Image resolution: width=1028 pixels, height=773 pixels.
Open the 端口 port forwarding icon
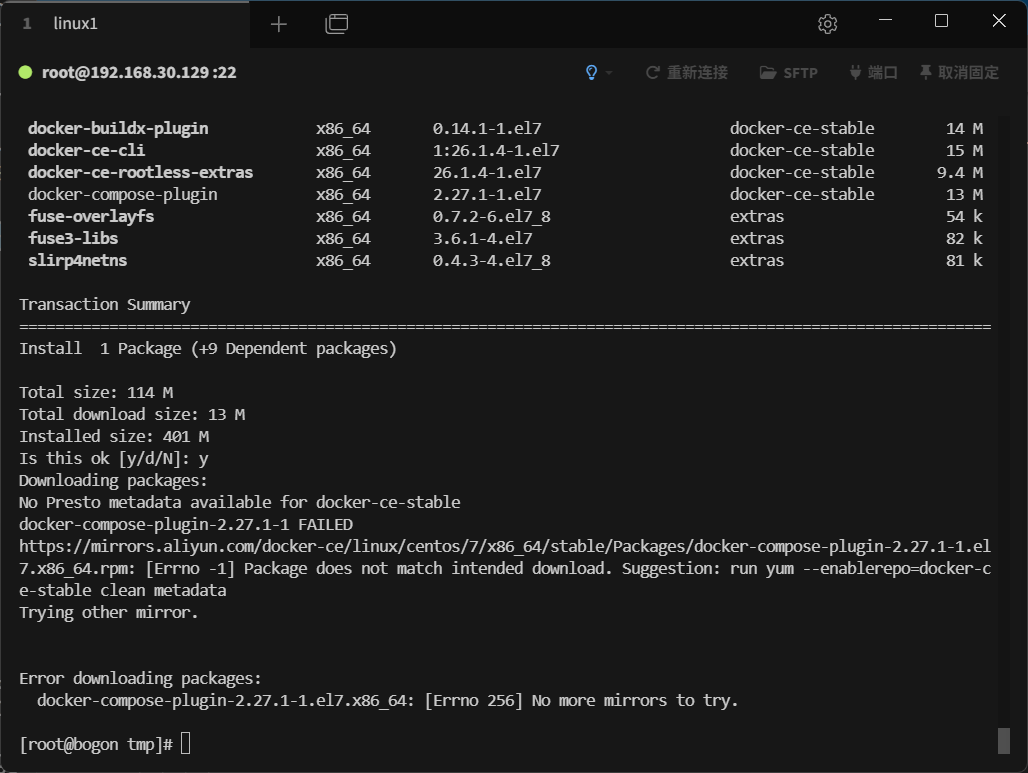(x=853, y=72)
